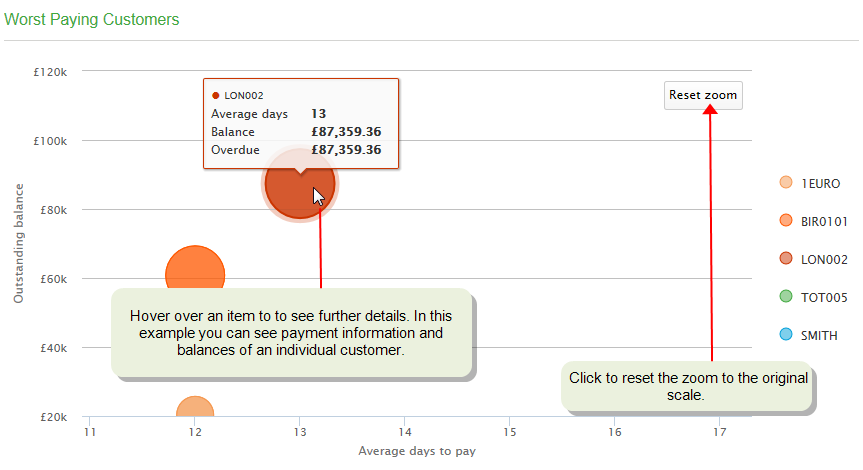Click the TOT005 legend label
The height and width of the screenshot is (470, 863).
824,298
